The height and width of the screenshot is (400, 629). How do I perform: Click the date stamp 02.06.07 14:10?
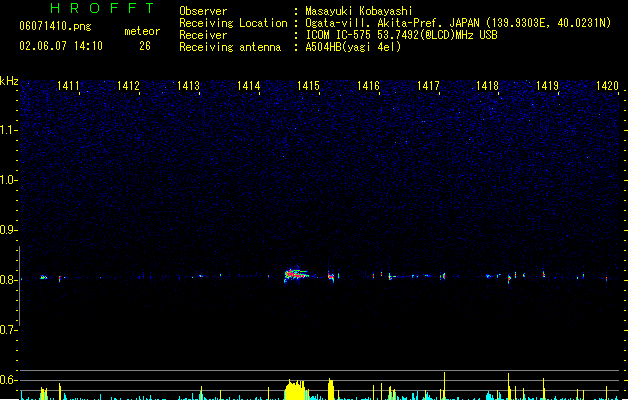point(61,46)
